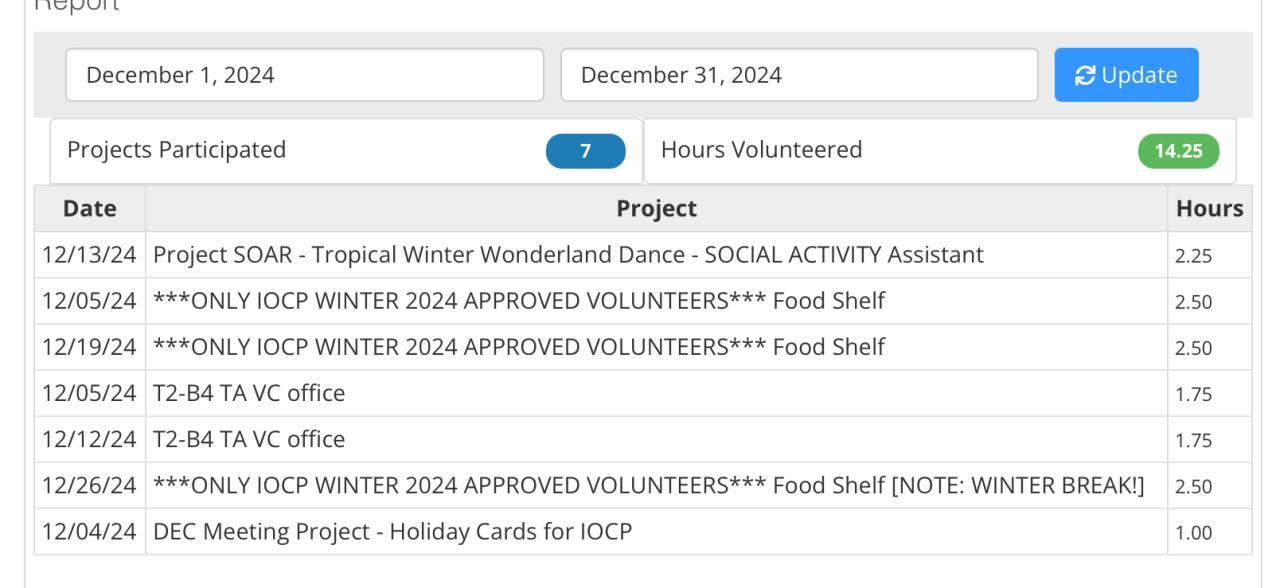The width and height of the screenshot is (1280, 588).
Task: Sort by the Project column header
Action: (656, 209)
